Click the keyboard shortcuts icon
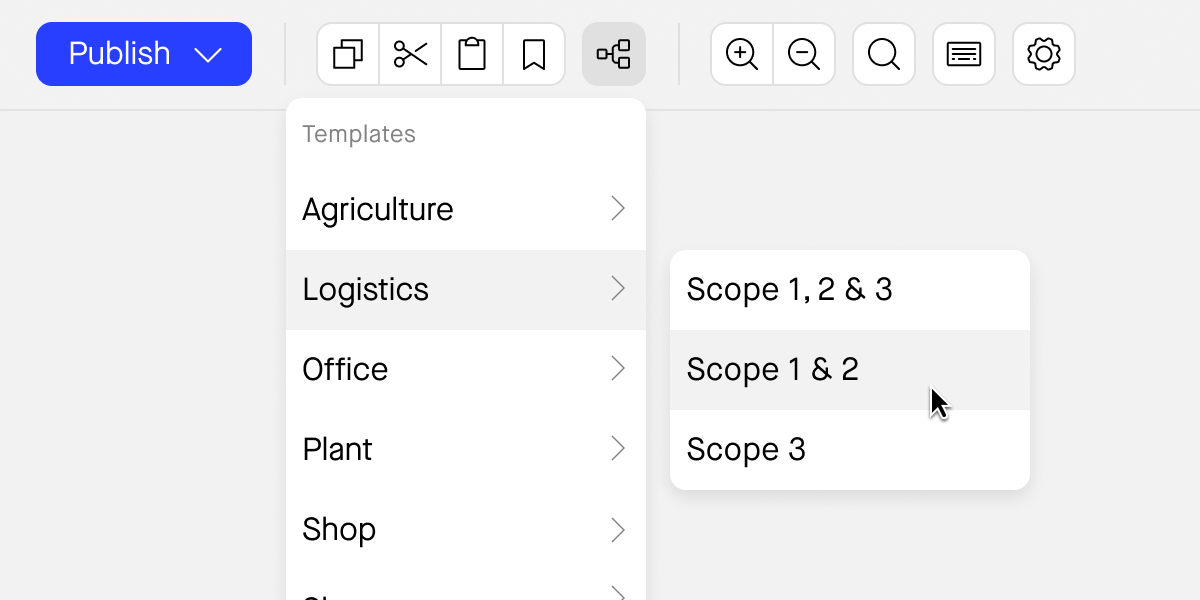 (964, 54)
